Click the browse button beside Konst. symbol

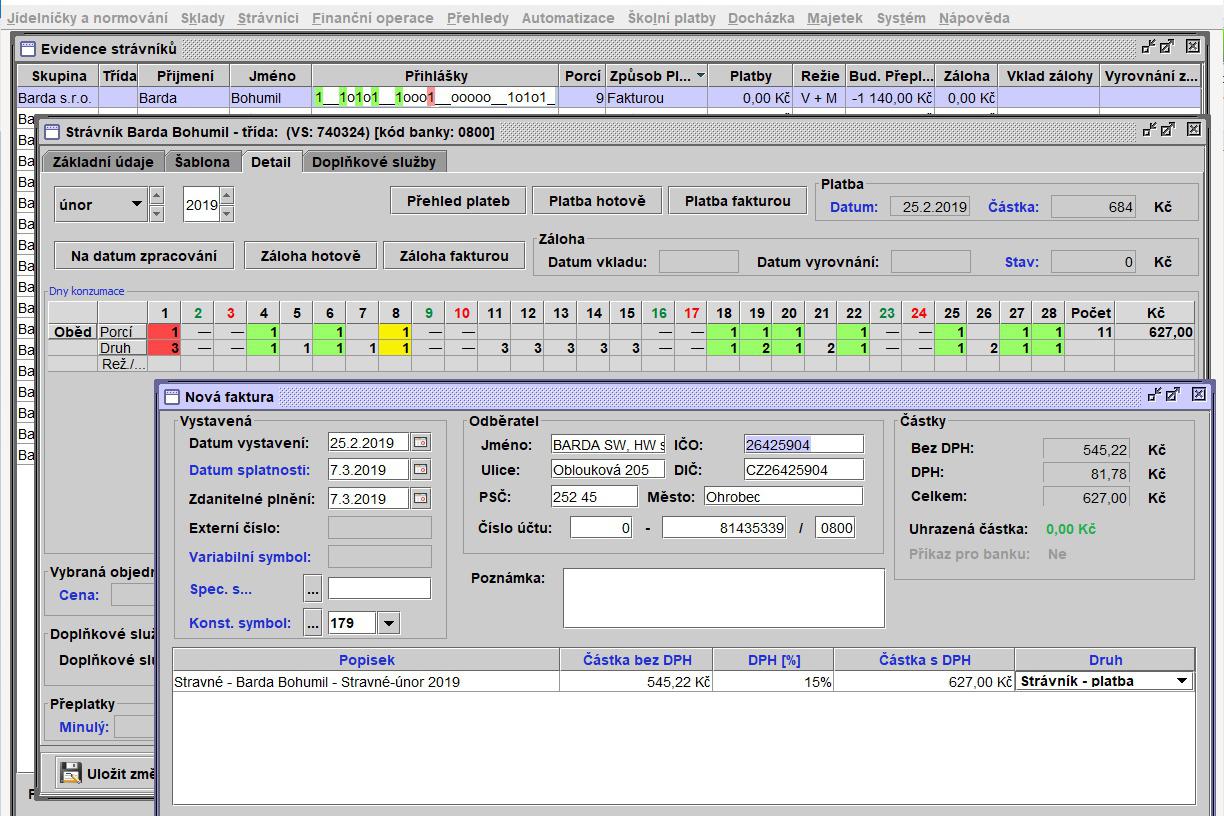pyautogui.click(x=313, y=623)
